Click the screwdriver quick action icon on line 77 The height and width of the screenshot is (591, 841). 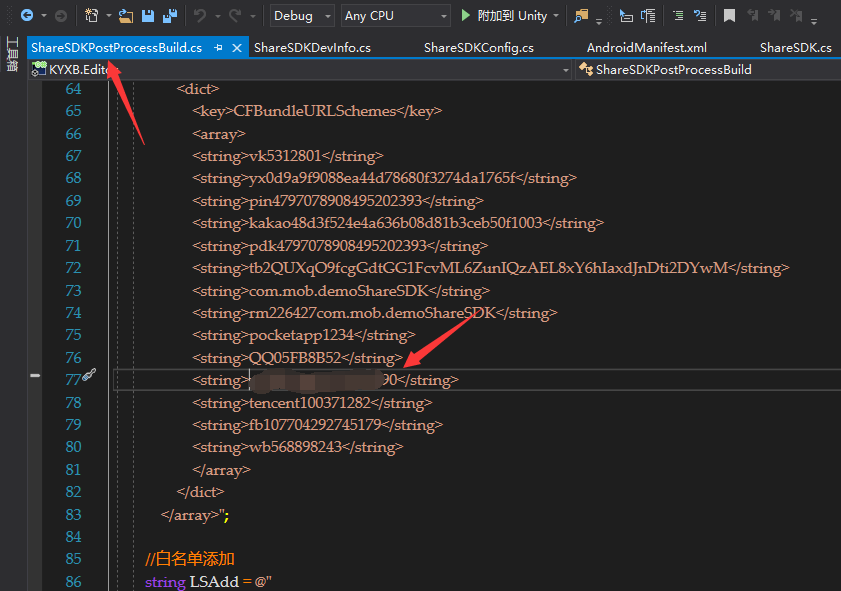88,375
